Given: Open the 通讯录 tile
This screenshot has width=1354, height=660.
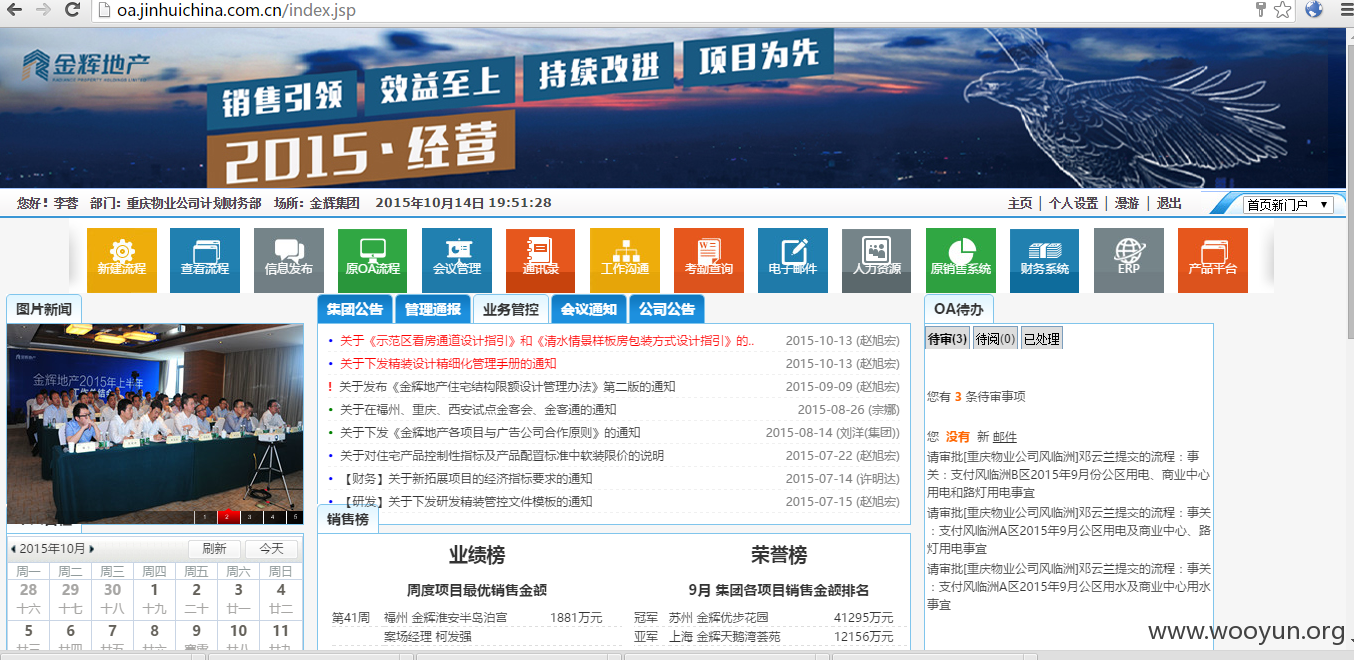Looking at the screenshot, I should coord(541,260).
